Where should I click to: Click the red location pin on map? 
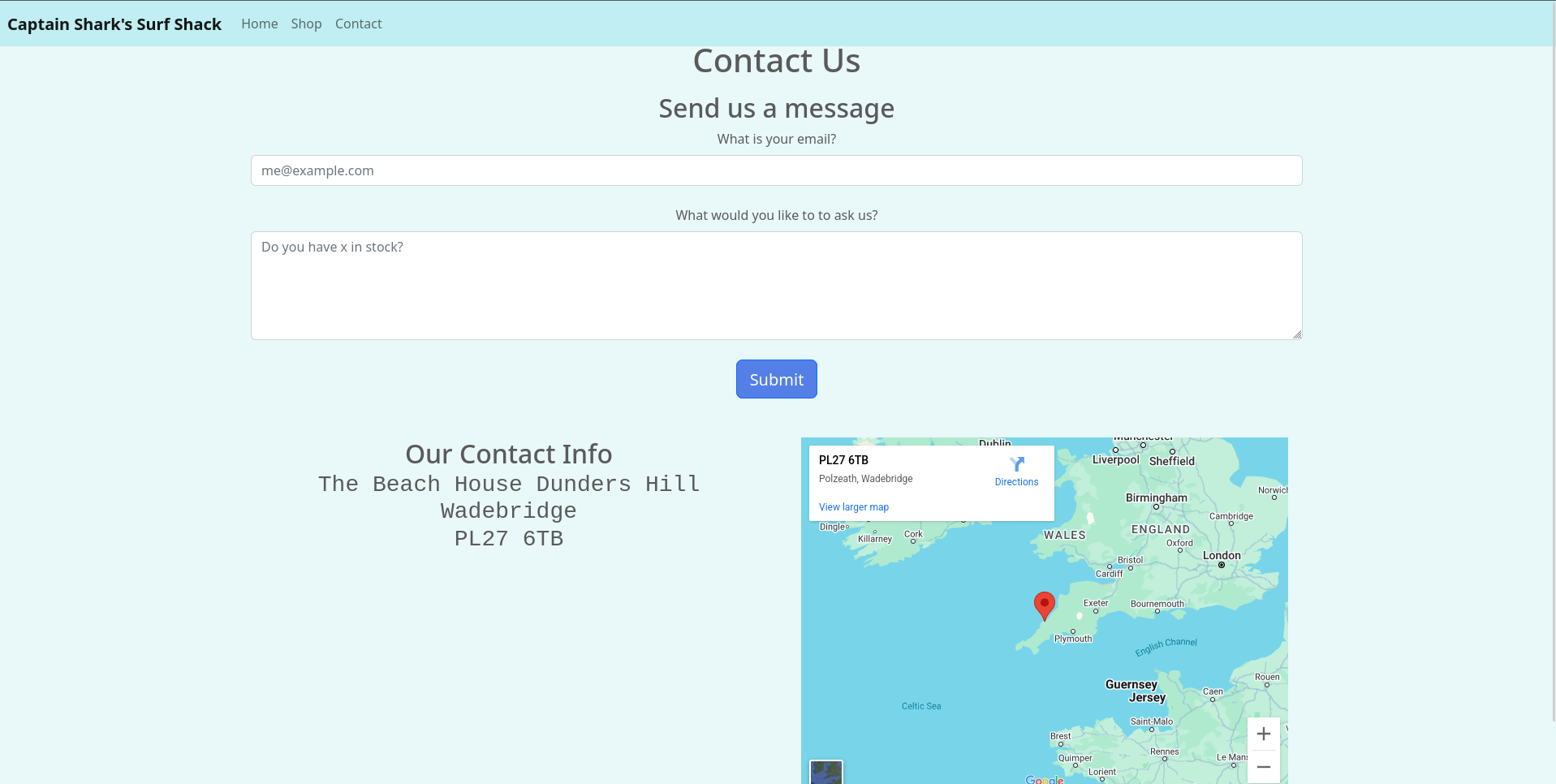coord(1044,605)
